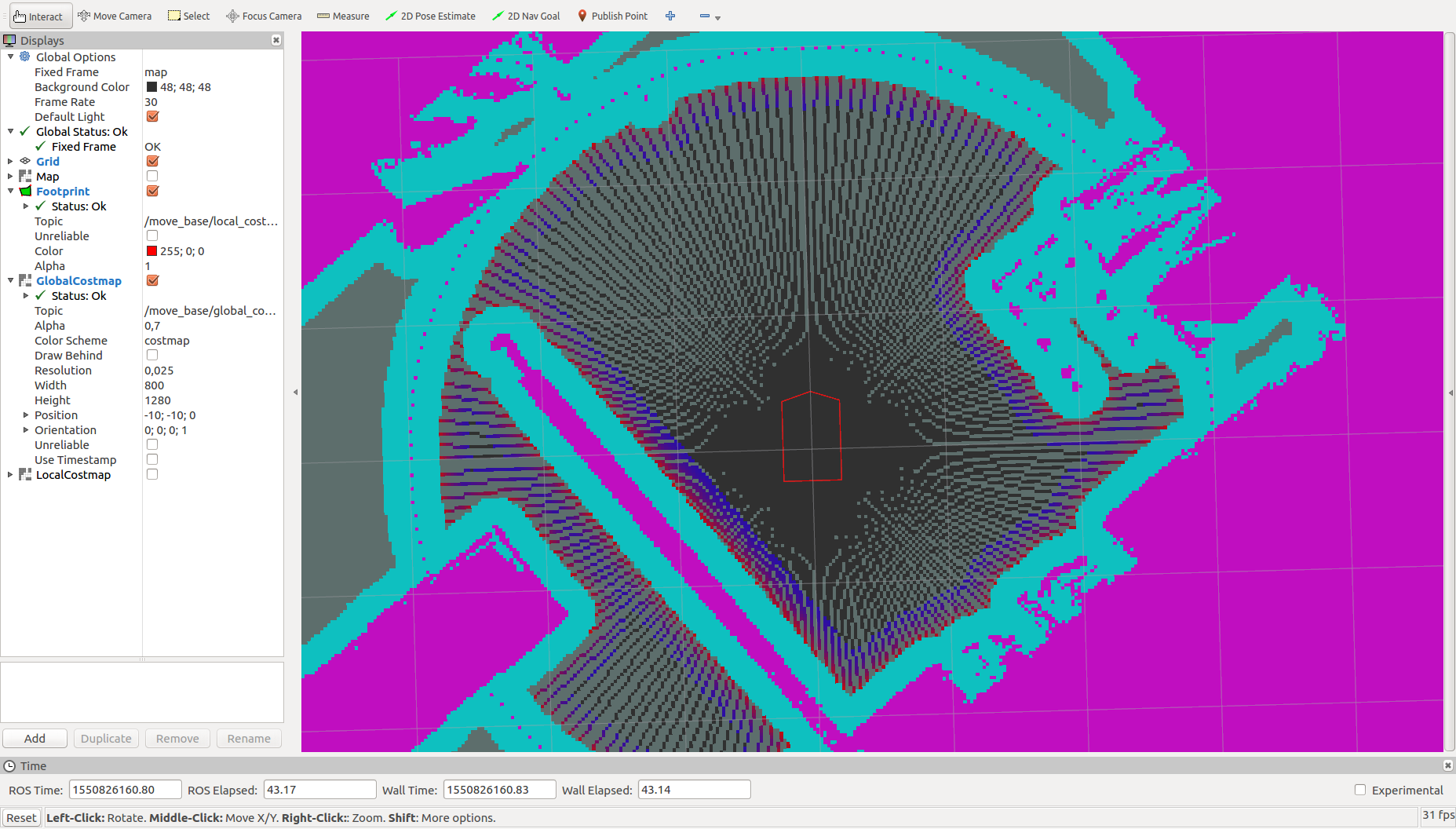Expand GlobalCostmap's Status: Ok entry
The height and width of the screenshot is (829, 1456).
tap(26, 295)
